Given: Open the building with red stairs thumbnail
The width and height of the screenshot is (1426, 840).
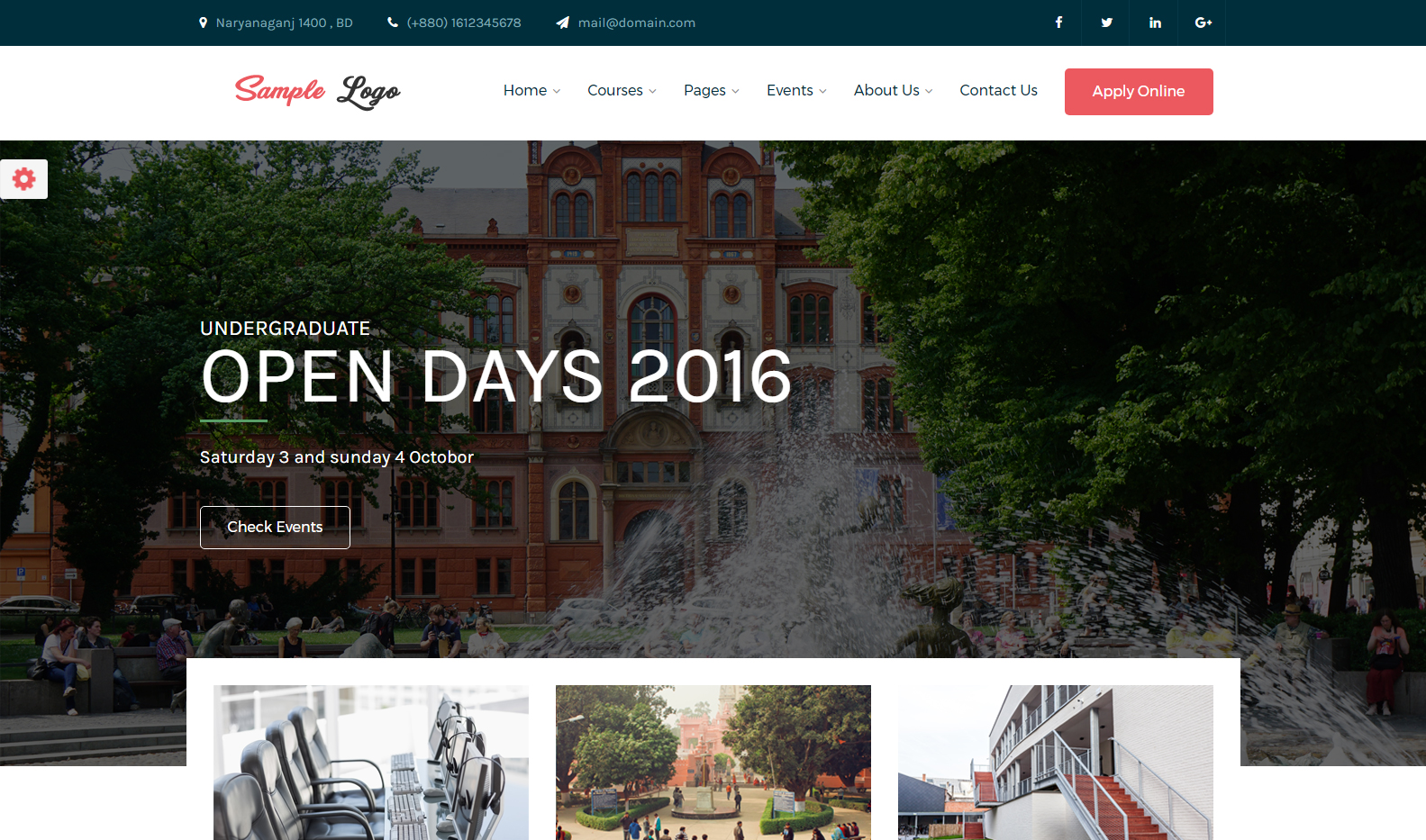Looking at the screenshot, I should (1056, 763).
